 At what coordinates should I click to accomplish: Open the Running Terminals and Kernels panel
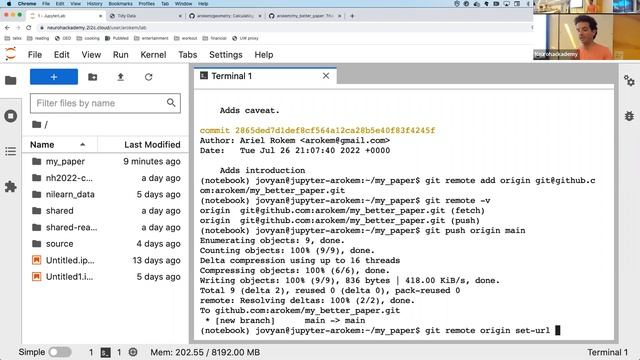11,116
